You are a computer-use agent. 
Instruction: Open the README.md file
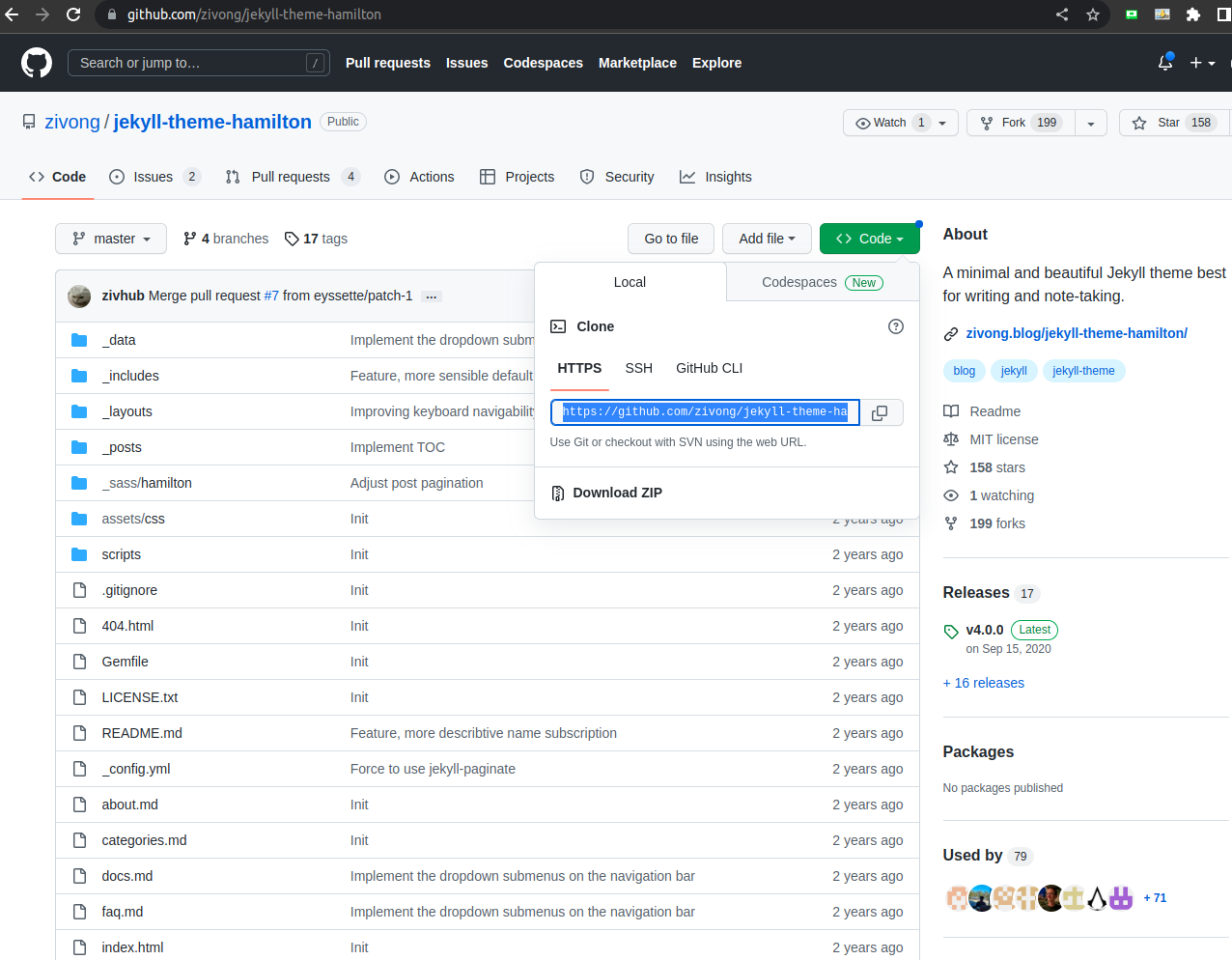coord(142,733)
